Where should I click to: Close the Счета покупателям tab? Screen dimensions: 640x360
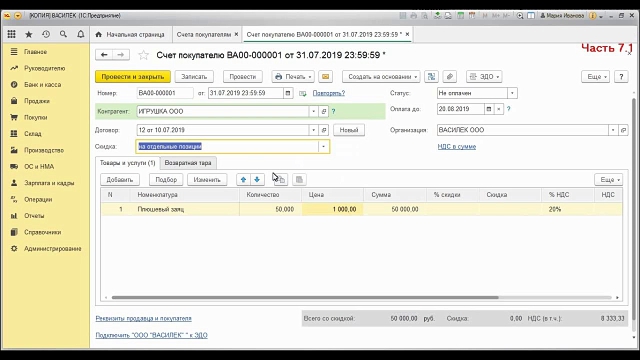[236, 35]
